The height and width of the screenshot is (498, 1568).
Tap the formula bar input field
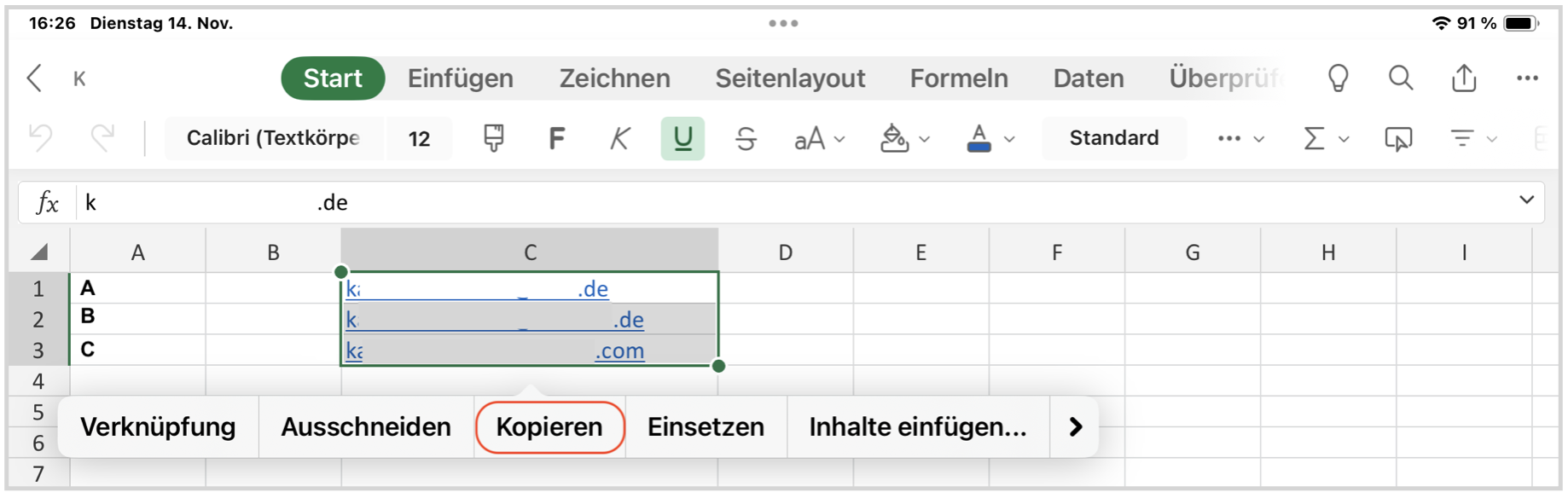pos(768,203)
